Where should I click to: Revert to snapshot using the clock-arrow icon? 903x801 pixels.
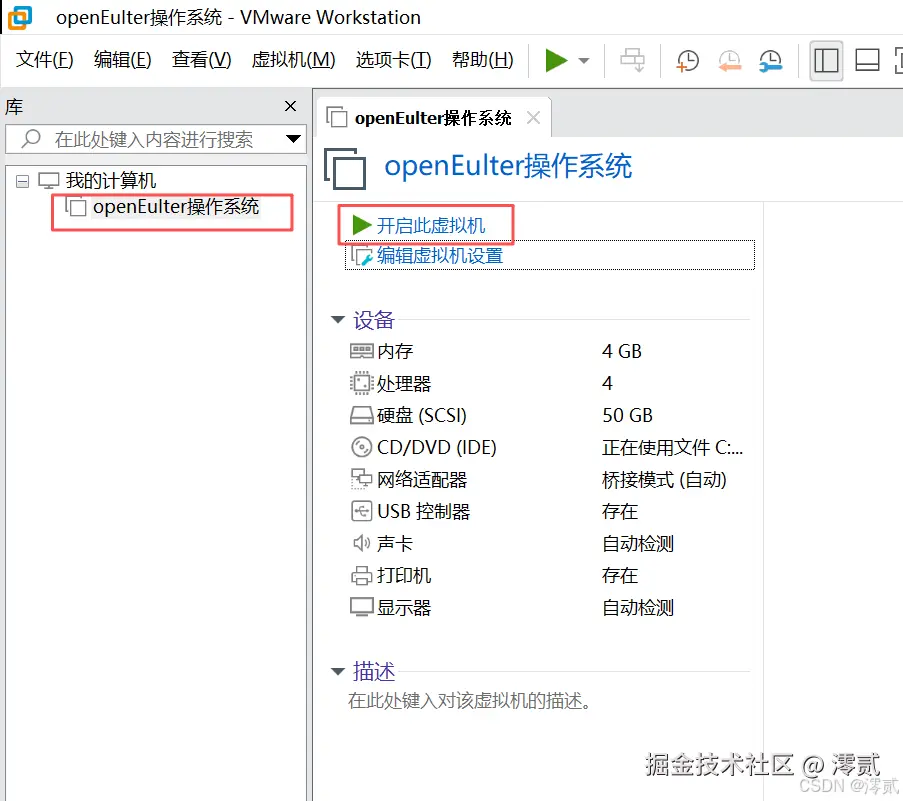coord(729,60)
